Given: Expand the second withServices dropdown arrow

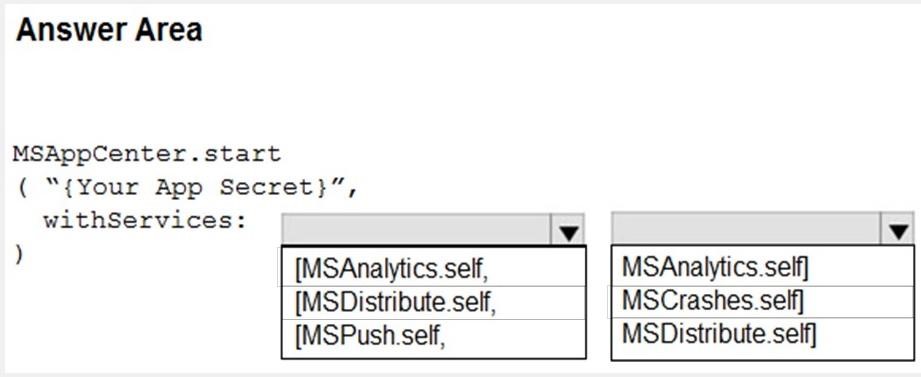Looking at the screenshot, I should pyautogui.click(x=897, y=228).
